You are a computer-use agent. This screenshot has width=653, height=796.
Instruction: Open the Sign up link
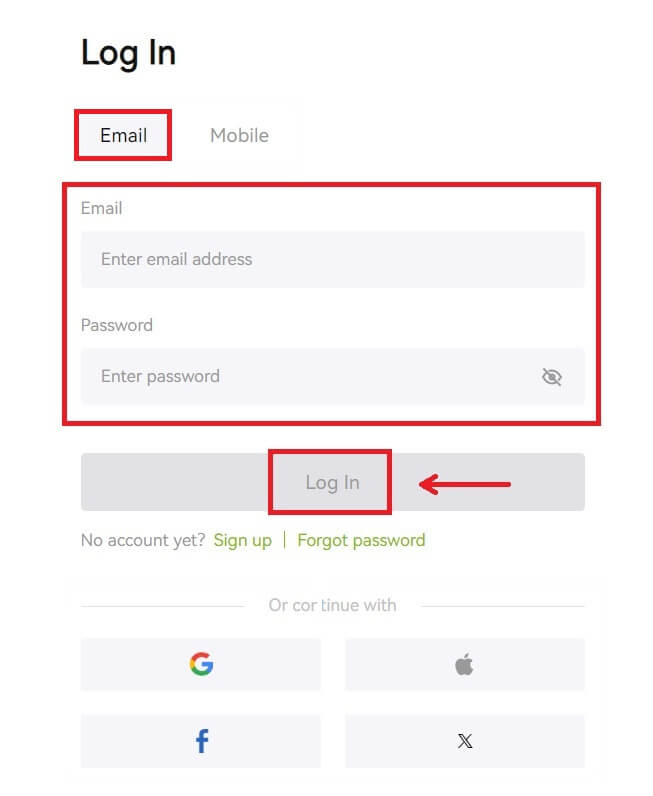242,540
